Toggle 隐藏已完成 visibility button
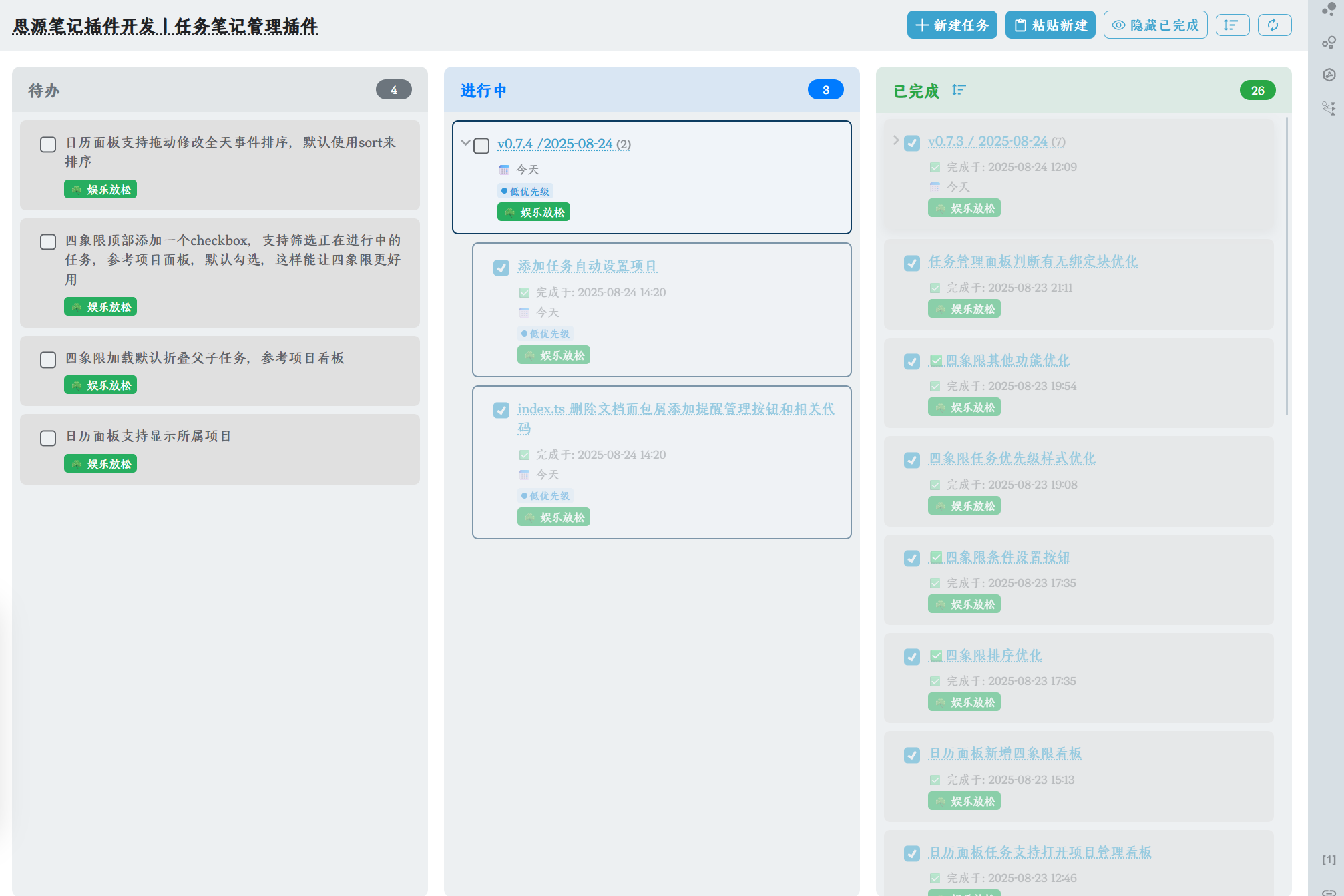Screen dimensions: 1344x896 tap(1155, 25)
